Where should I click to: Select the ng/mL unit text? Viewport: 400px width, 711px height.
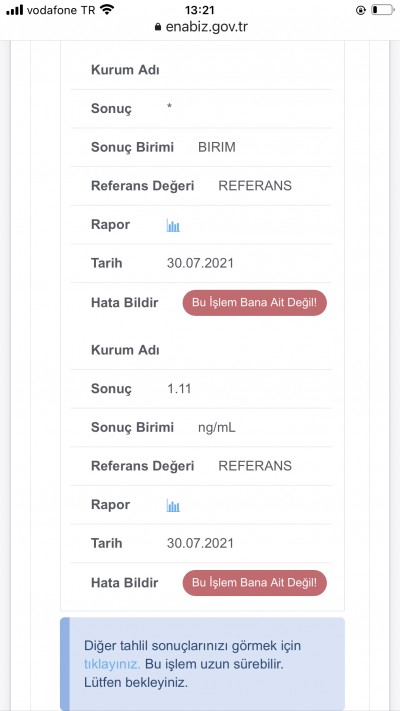[x=217, y=428]
